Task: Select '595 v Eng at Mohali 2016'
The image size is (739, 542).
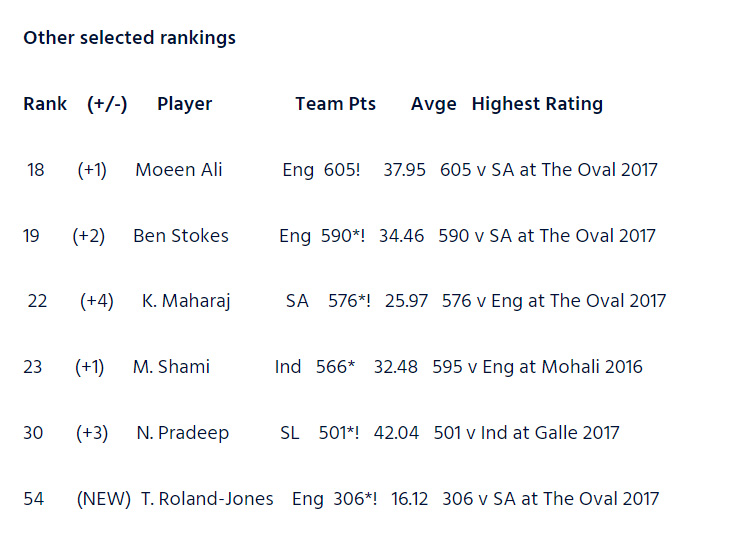Action: [x=537, y=367]
